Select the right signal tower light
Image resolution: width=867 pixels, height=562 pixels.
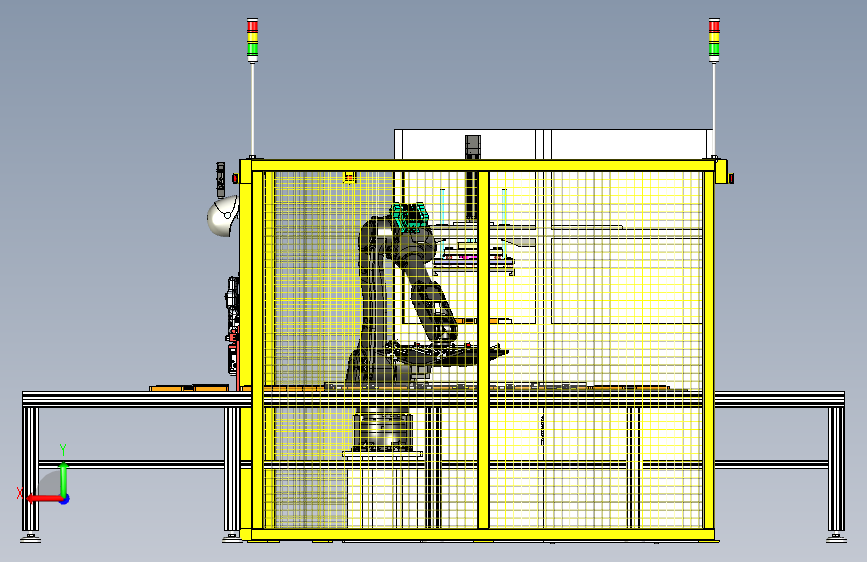[714, 39]
